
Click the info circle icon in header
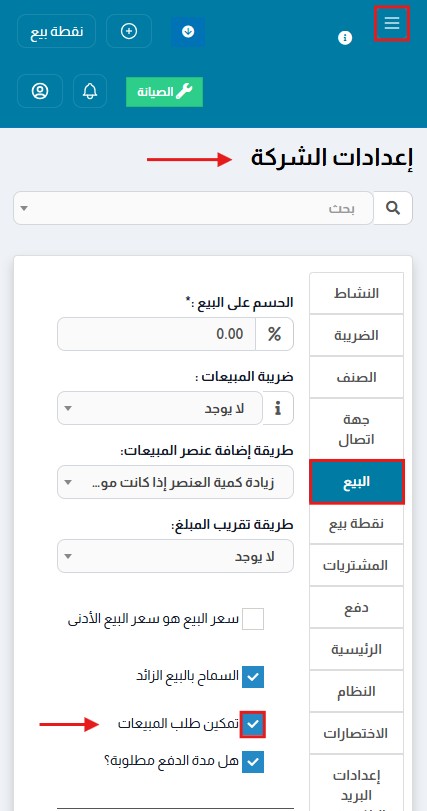[345, 38]
